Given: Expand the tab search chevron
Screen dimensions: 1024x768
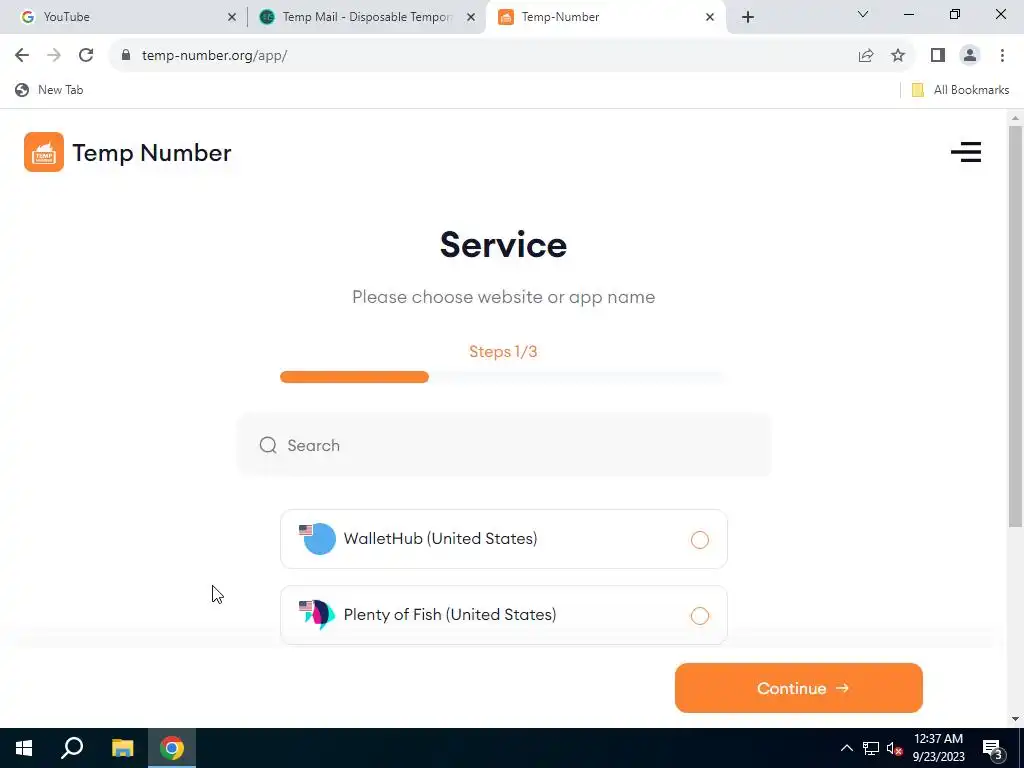Looking at the screenshot, I should click(x=863, y=14).
